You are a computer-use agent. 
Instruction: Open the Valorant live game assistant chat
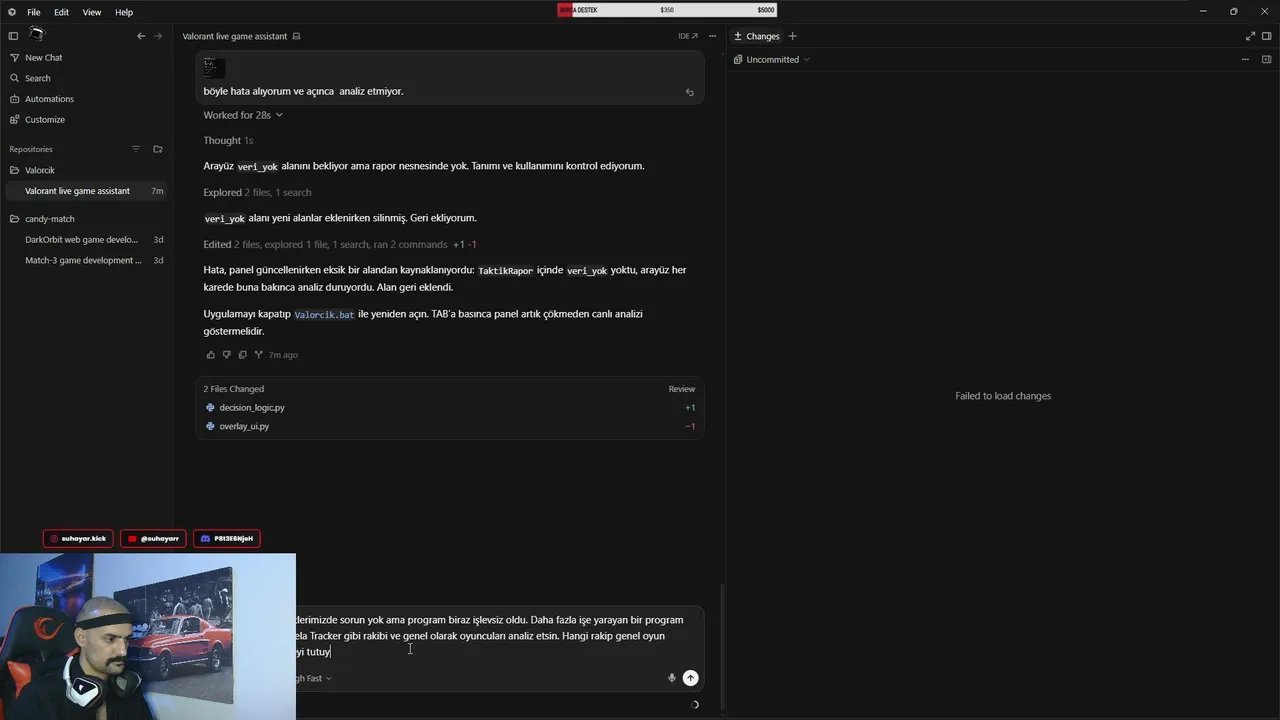pos(87,191)
